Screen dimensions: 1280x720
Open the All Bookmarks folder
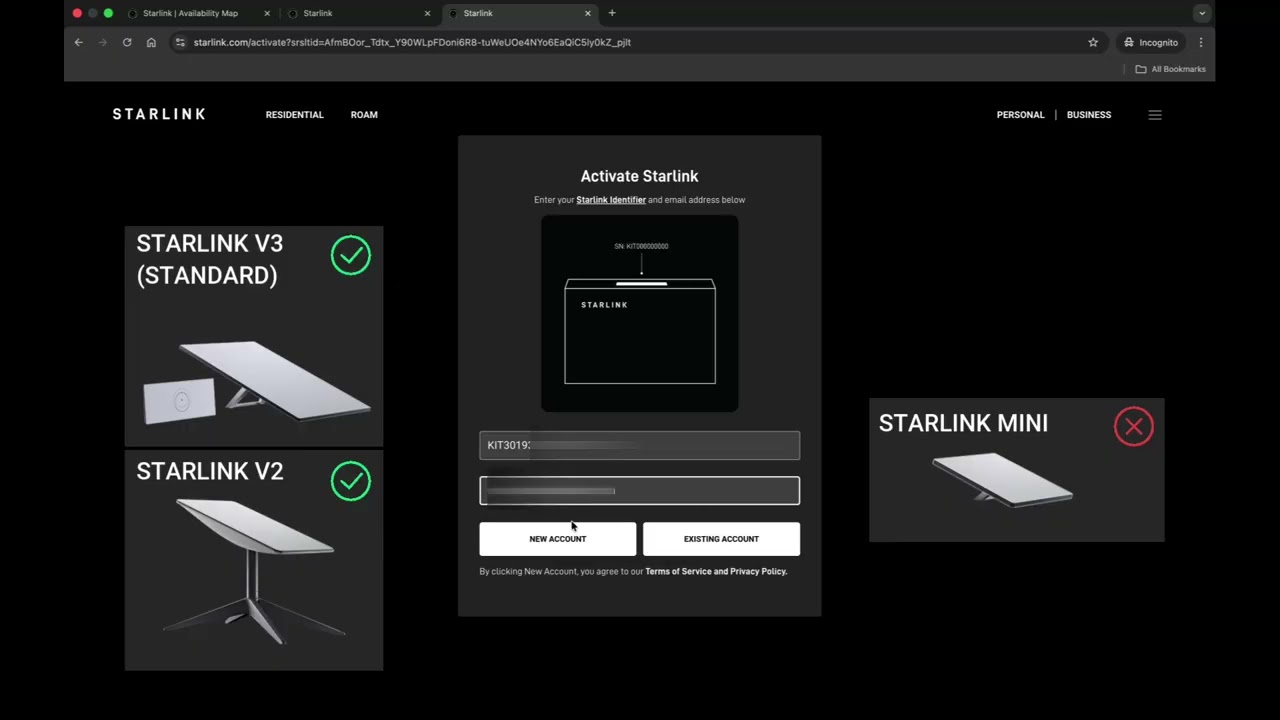pyautogui.click(x=1170, y=69)
